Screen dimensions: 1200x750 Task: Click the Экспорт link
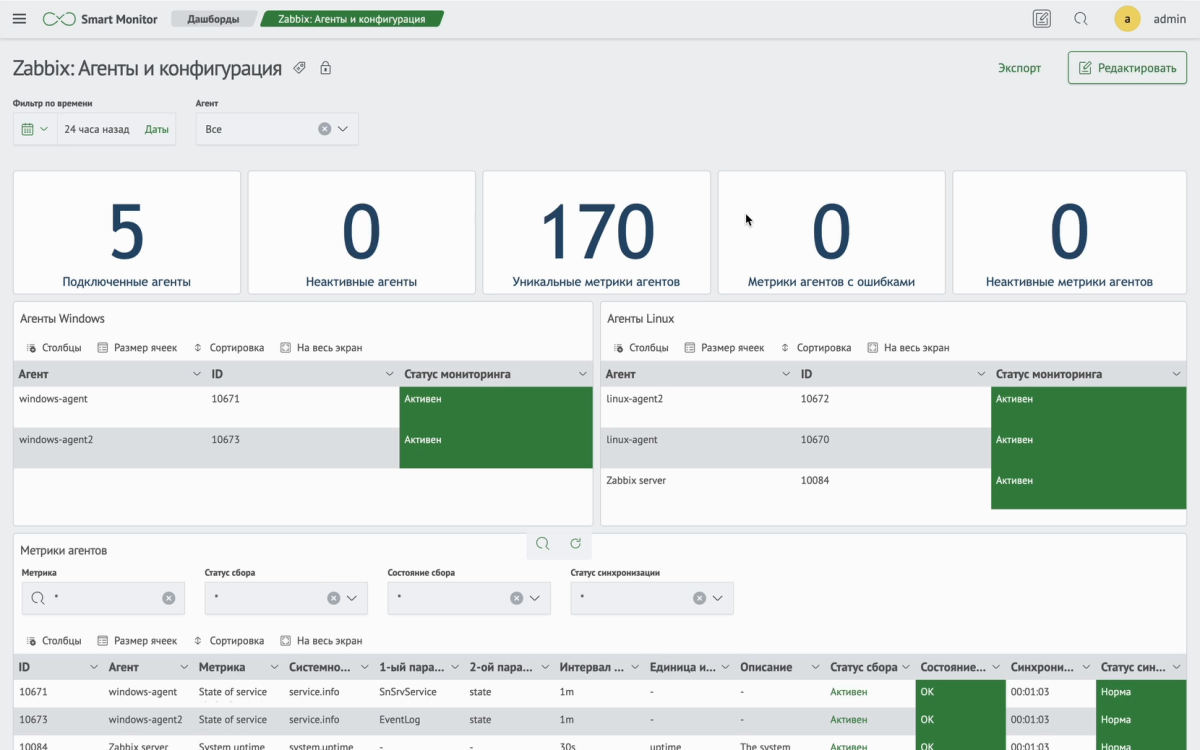pyautogui.click(x=1019, y=68)
